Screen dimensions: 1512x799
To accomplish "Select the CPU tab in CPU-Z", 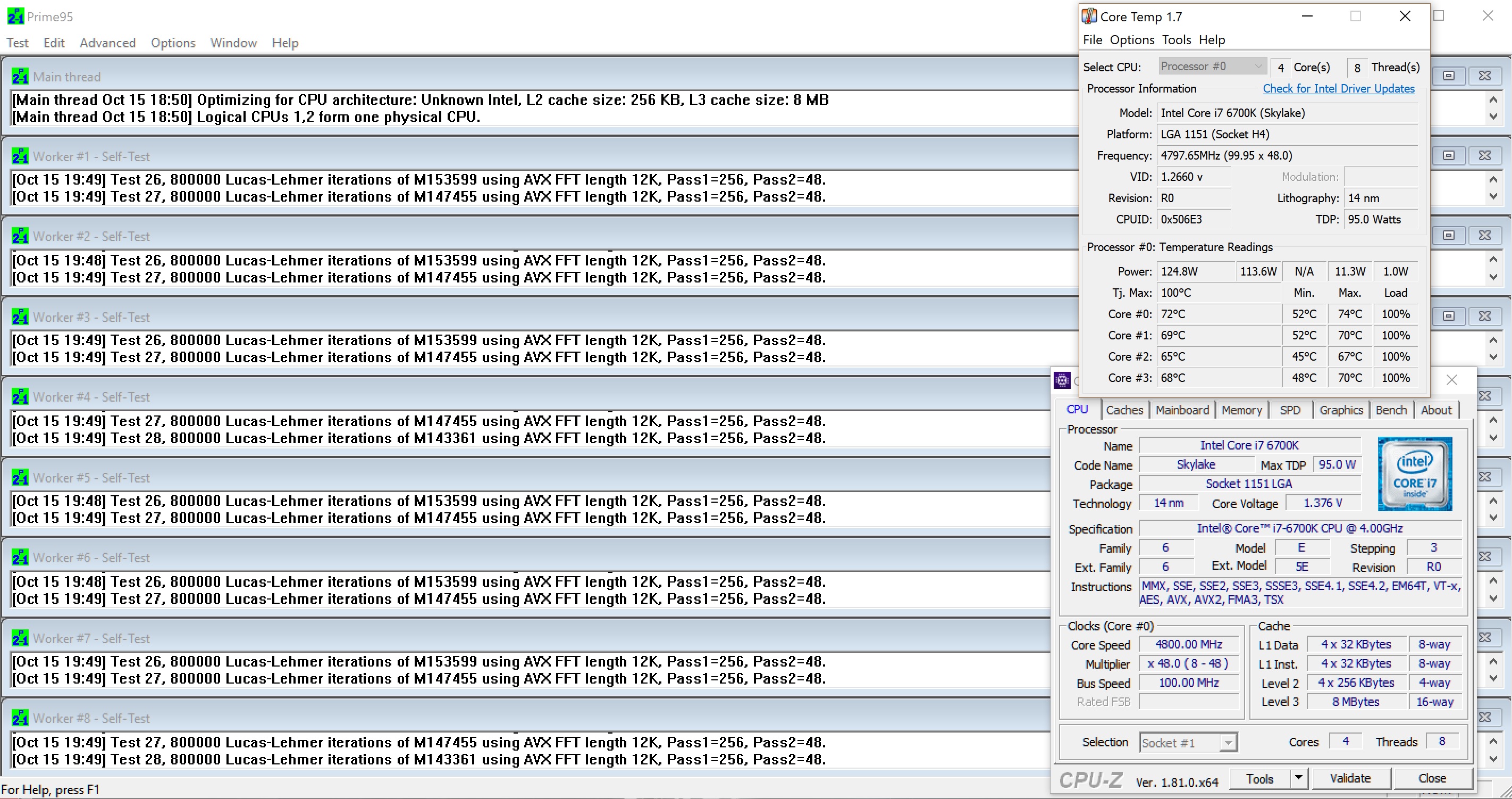I will (x=1077, y=410).
